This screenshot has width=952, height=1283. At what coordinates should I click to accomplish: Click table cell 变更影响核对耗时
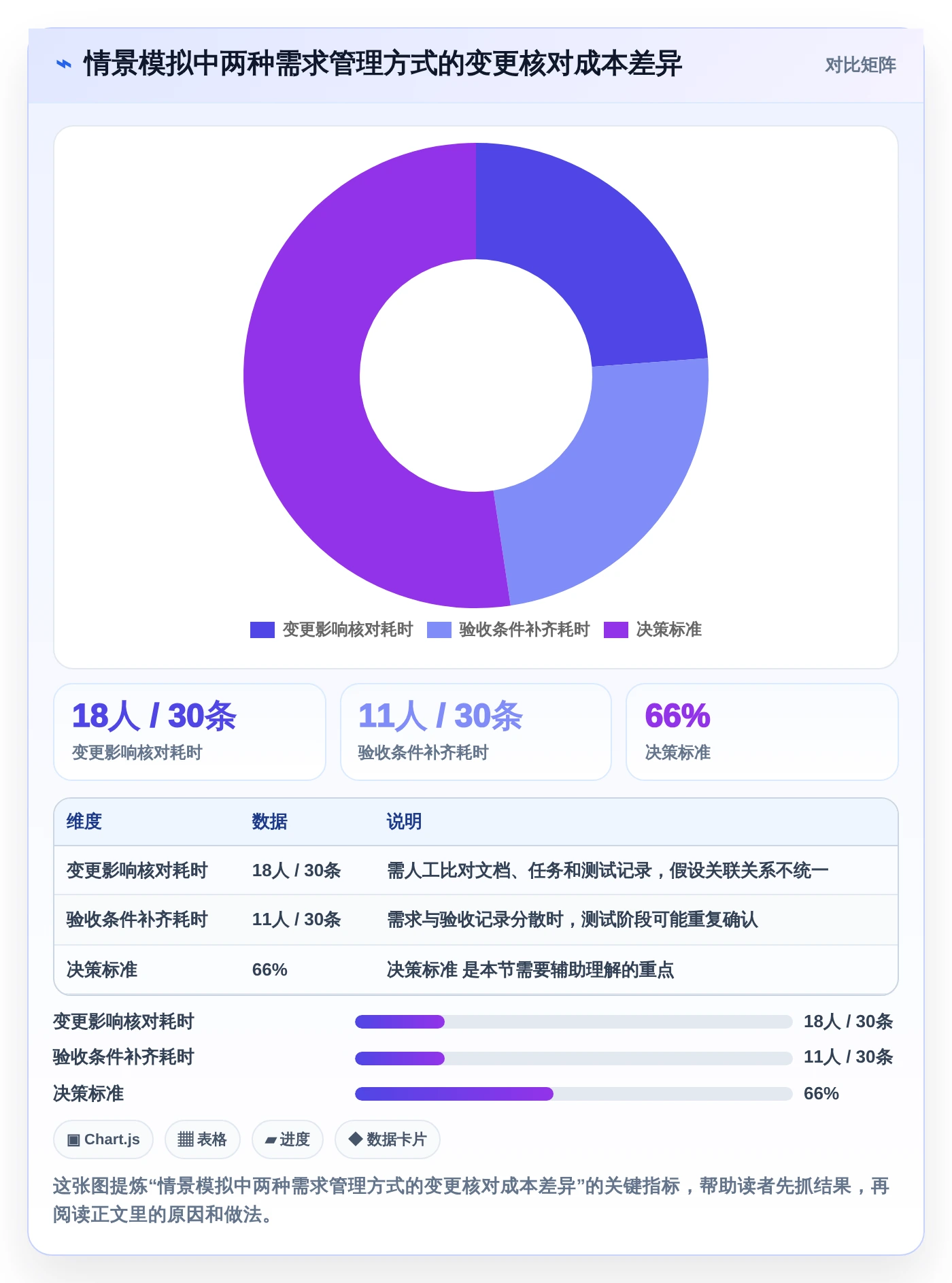coord(137,871)
